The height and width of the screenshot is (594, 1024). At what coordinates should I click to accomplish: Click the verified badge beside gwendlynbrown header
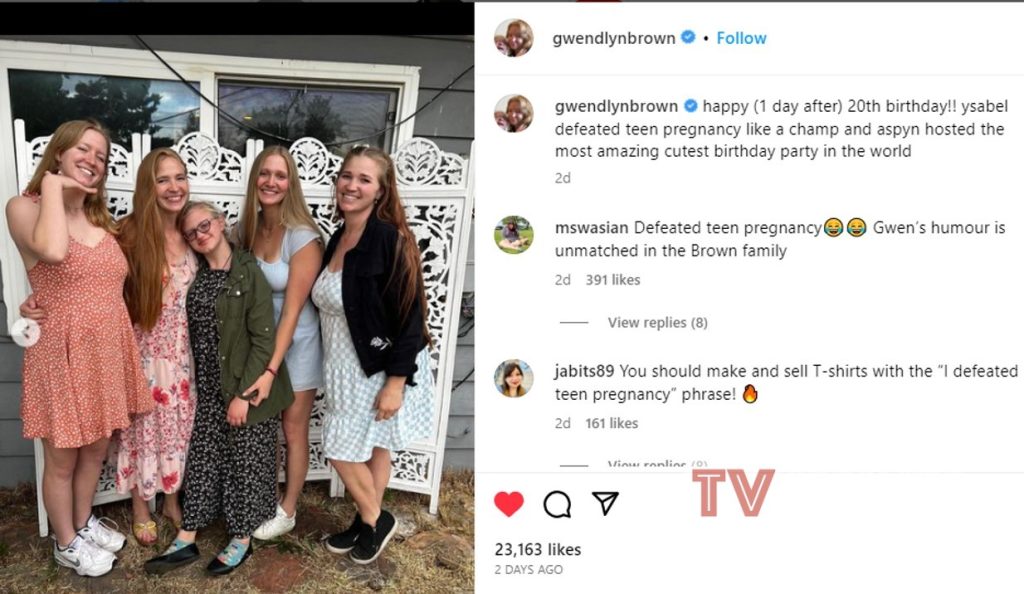pos(688,37)
